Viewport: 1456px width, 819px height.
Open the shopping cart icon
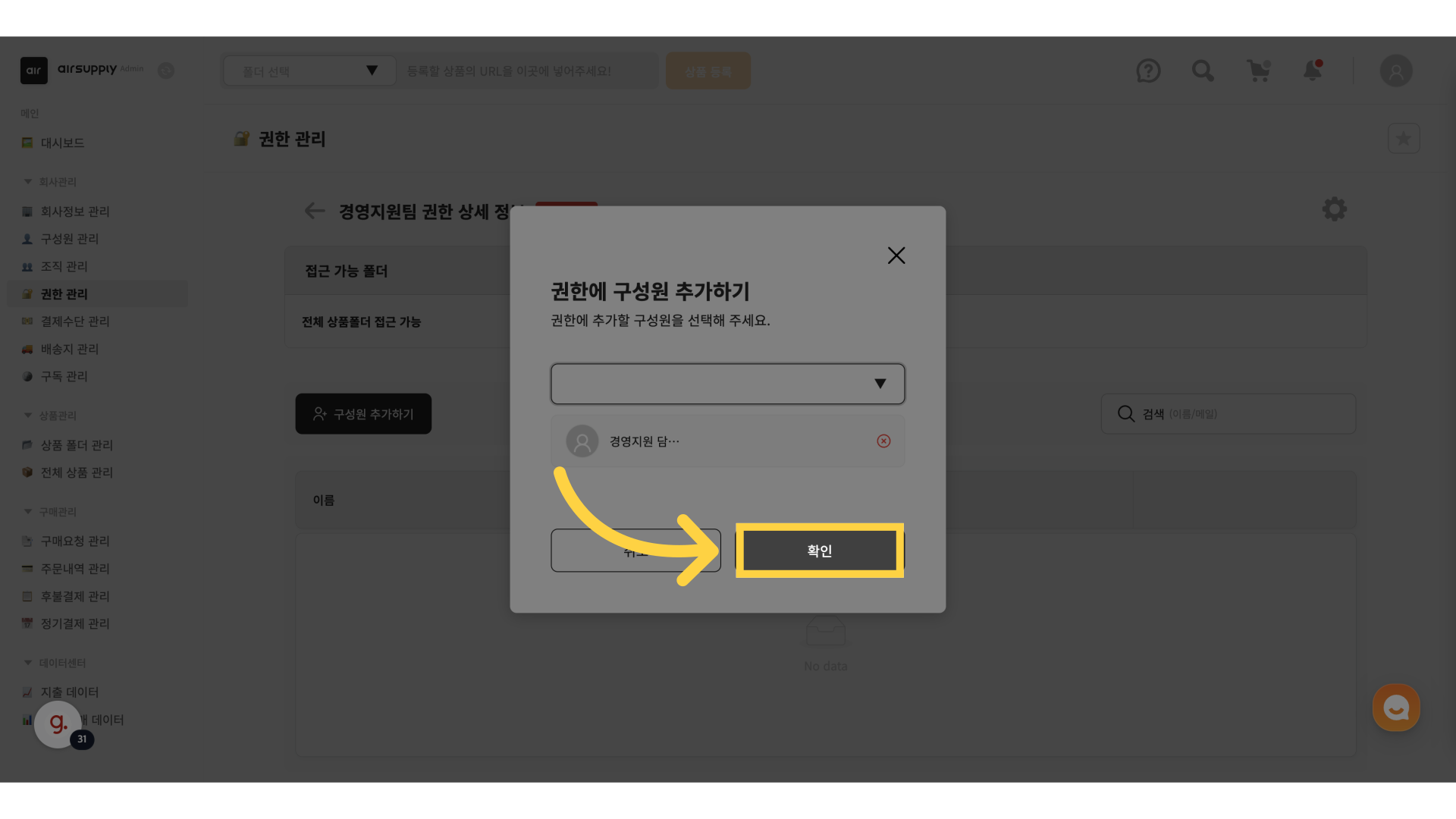tap(1258, 71)
